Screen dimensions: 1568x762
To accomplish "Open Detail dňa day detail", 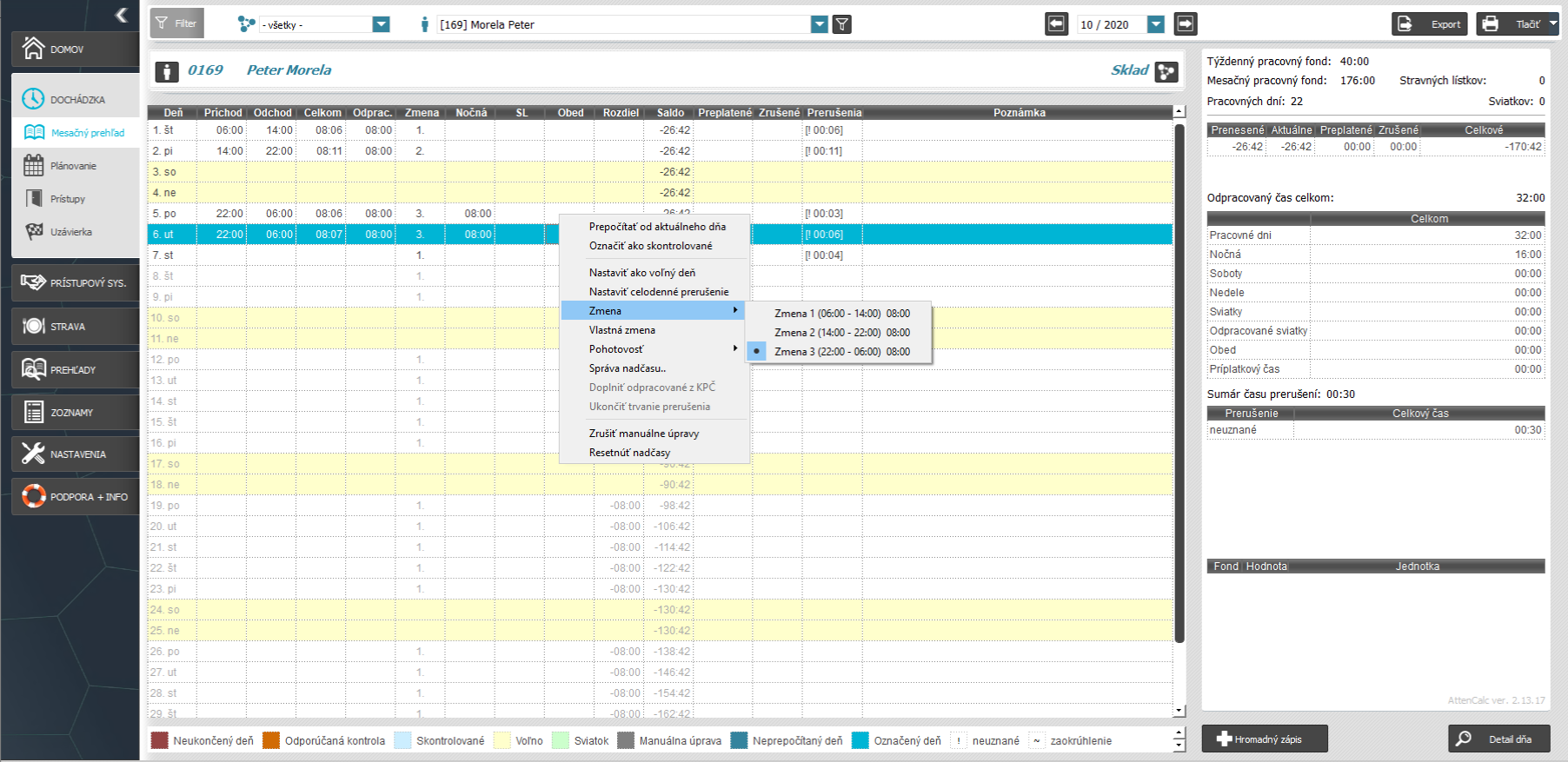I will 1498,739.
